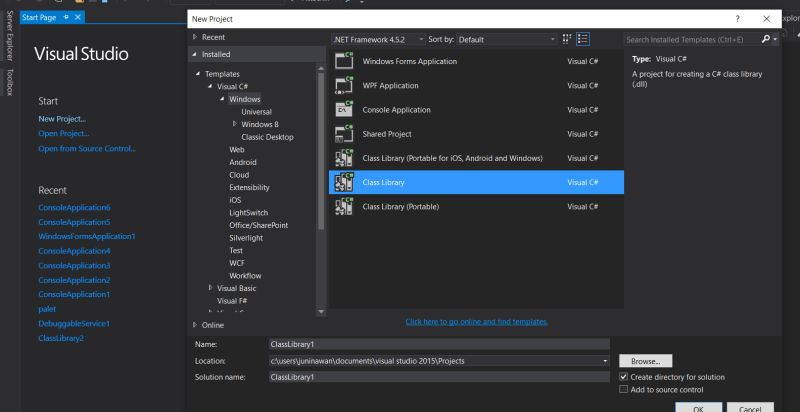
Task: Expand the Recent section in the dialog
Action: coord(194,37)
